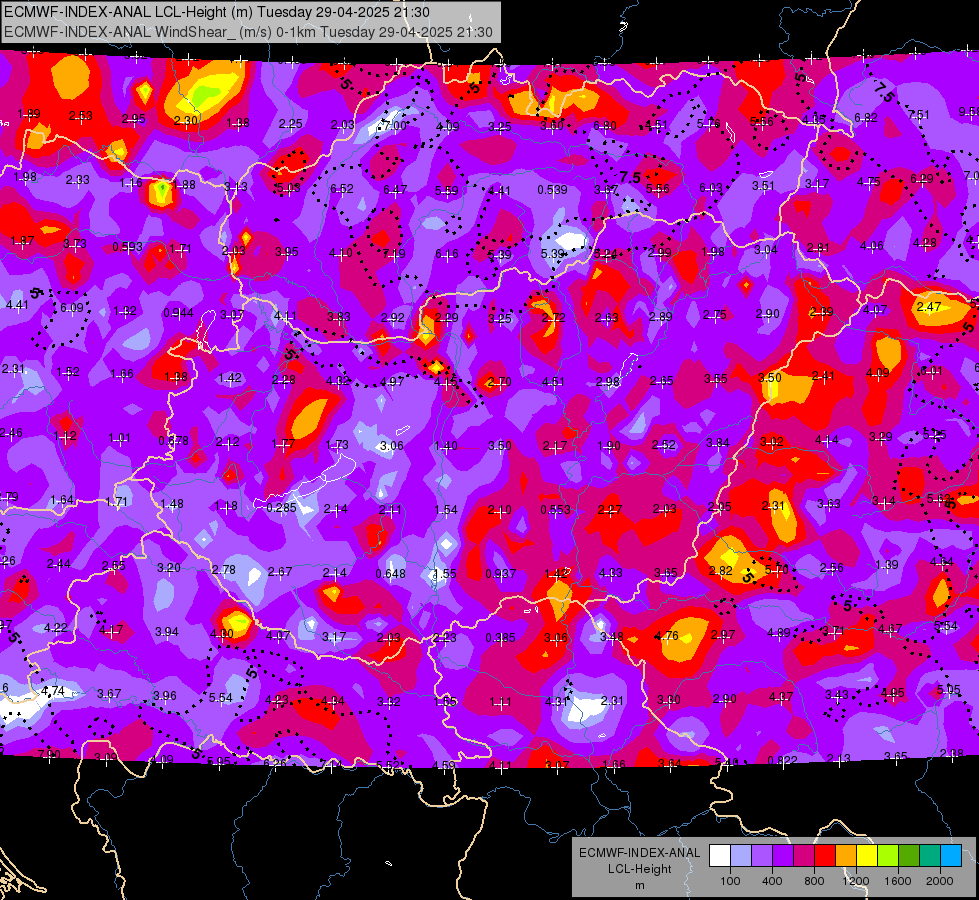Click the wind shear value 2.47
The height and width of the screenshot is (900, 979).
929,307
